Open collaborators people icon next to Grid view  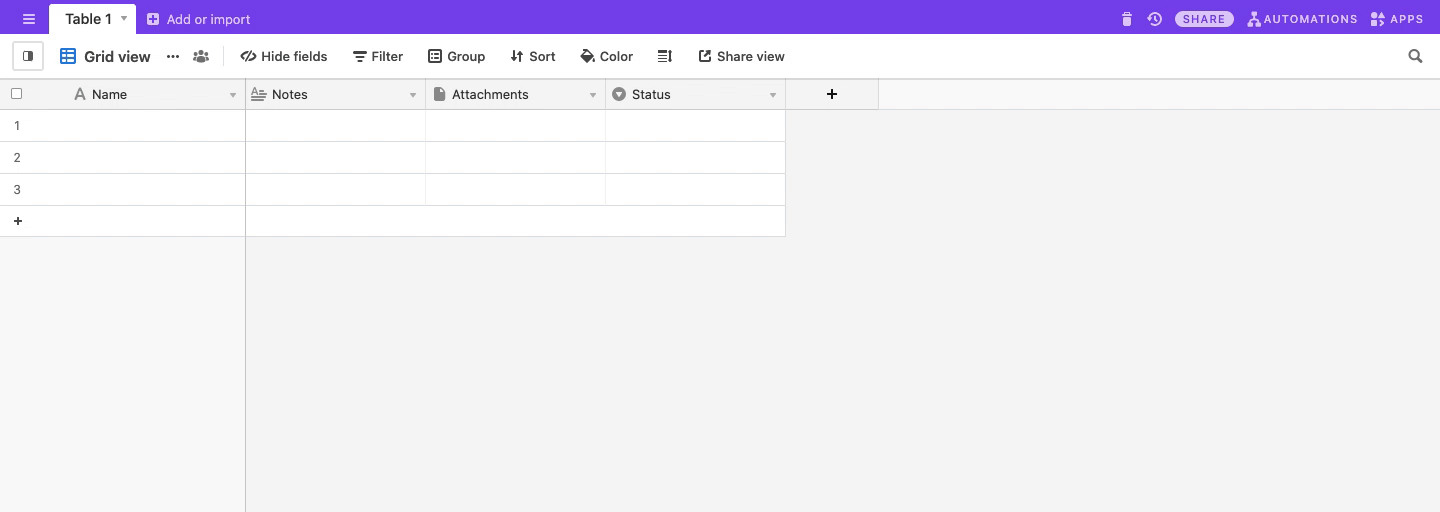point(201,56)
